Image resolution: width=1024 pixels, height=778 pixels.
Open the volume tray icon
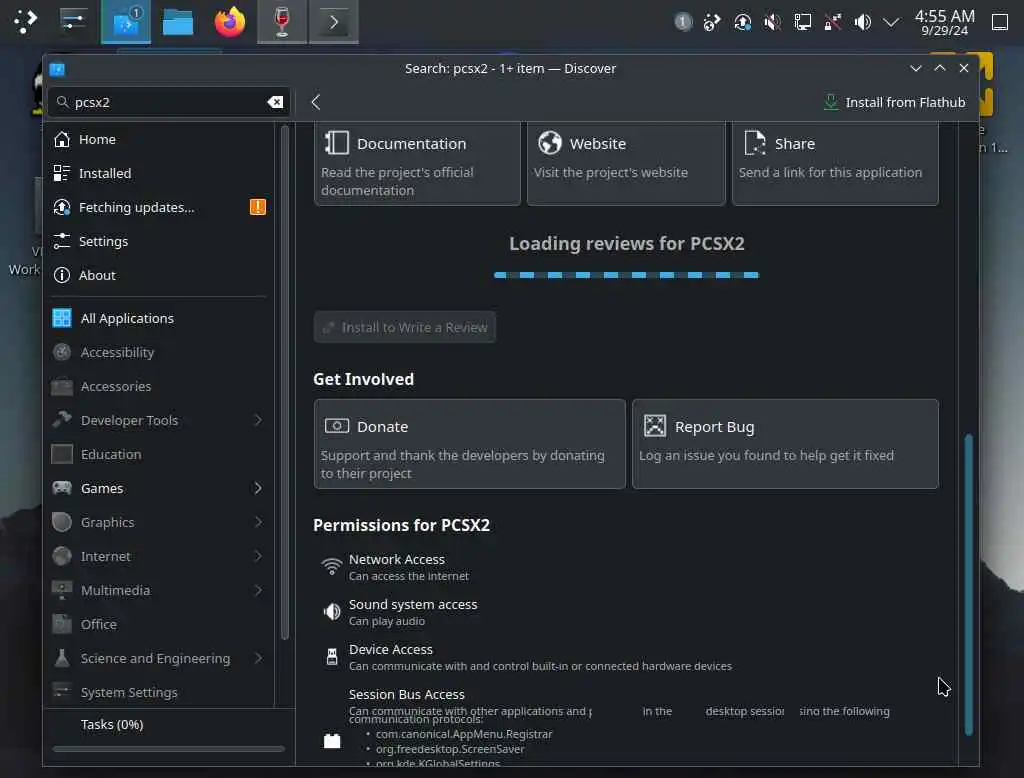pyautogui.click(x=863, y=22)
